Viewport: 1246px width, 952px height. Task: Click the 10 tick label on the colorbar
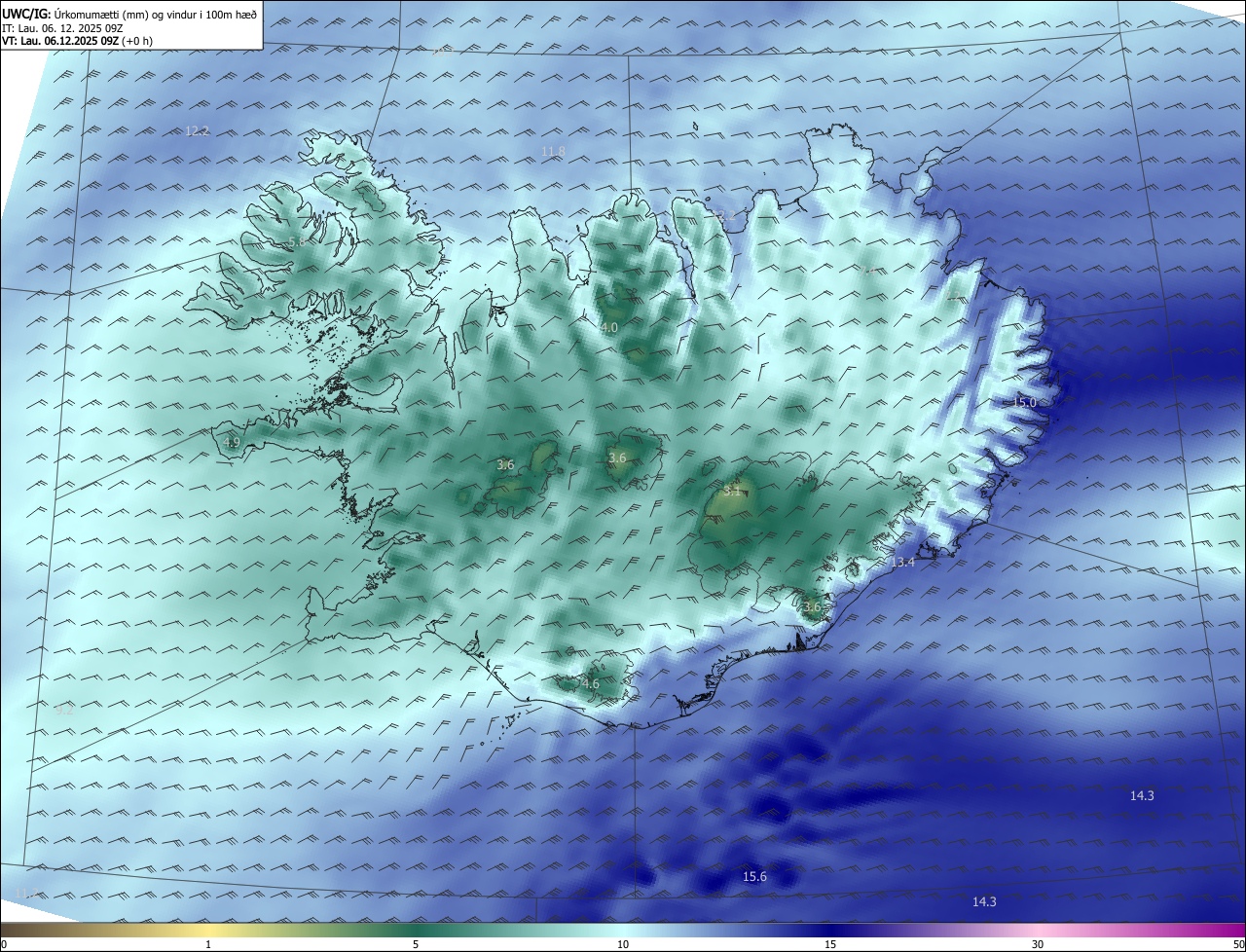[623, 944]
